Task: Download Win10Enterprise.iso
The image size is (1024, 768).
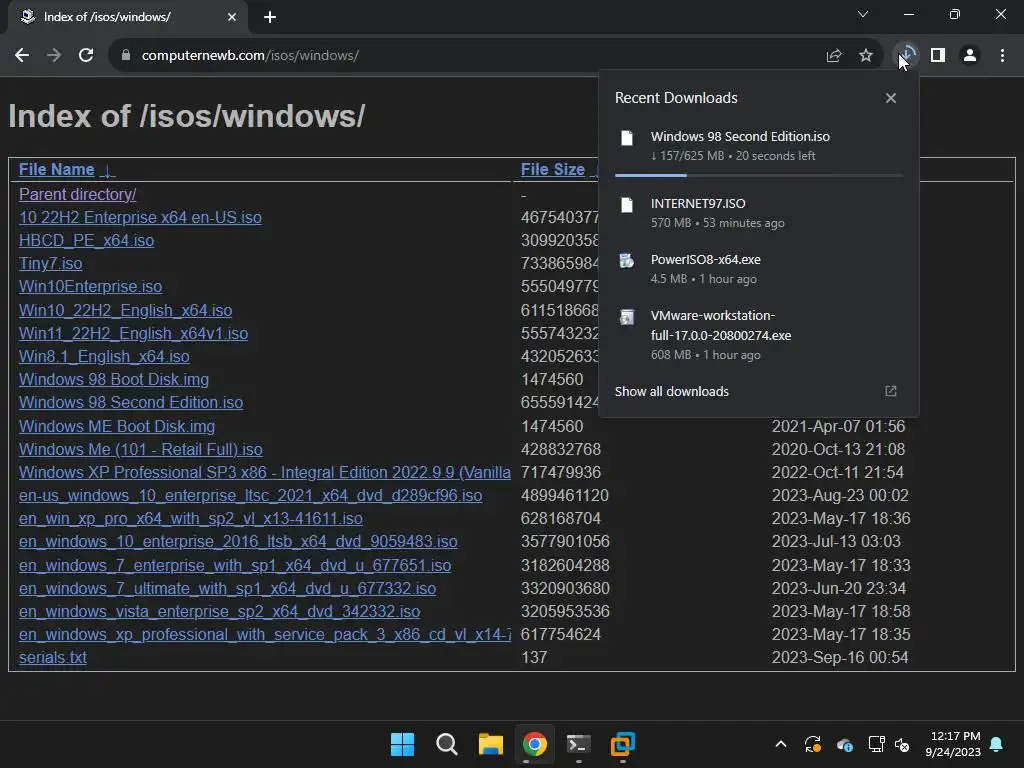Action: pyautogui.click(x=90, y=287)
